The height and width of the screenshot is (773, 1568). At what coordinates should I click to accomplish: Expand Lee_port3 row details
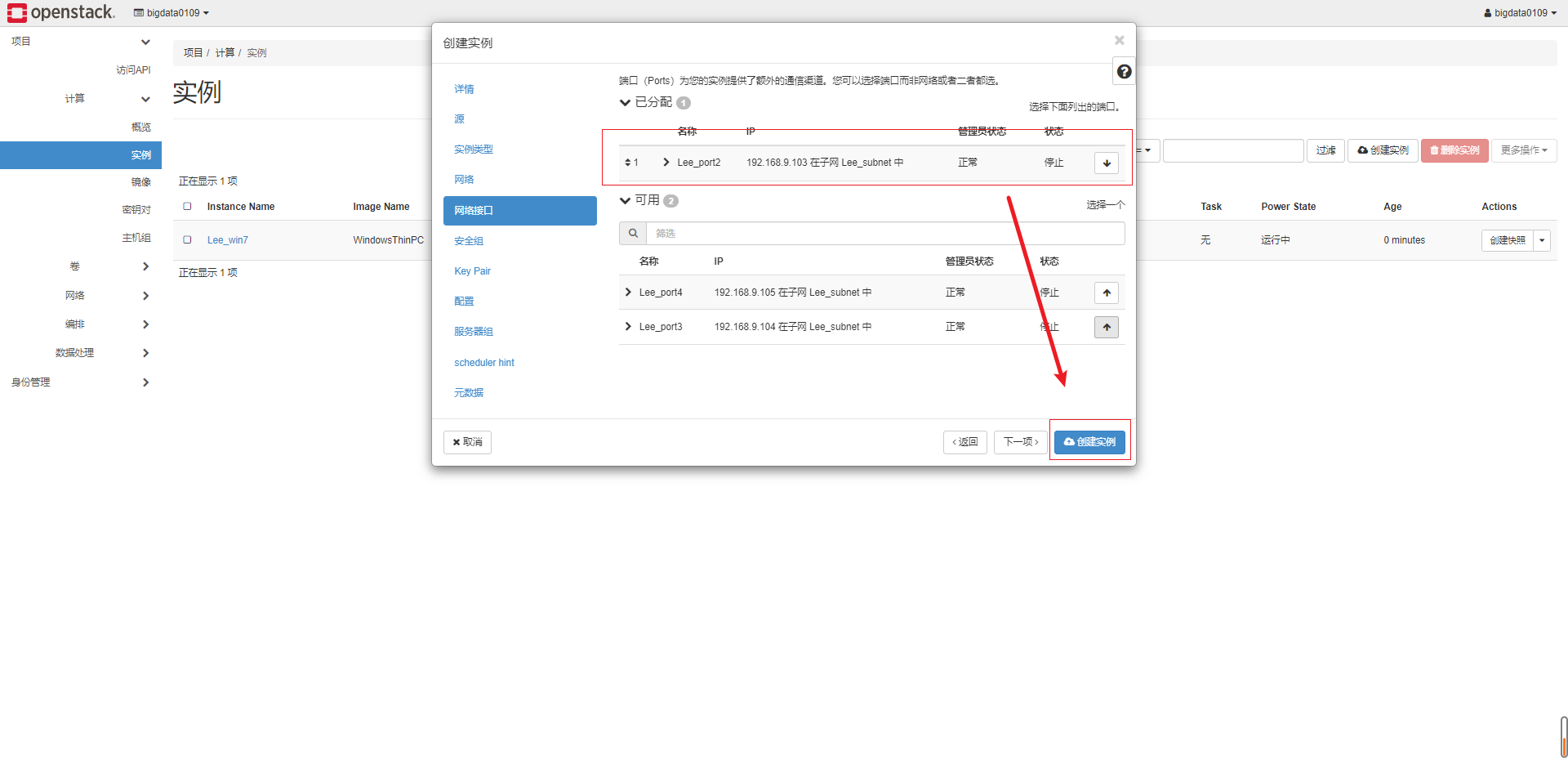[x=627, y=326]
